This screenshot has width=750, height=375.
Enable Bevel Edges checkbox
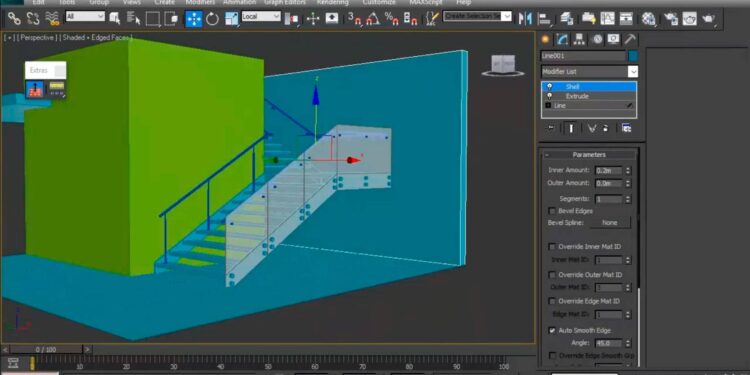tap(552, 211)
